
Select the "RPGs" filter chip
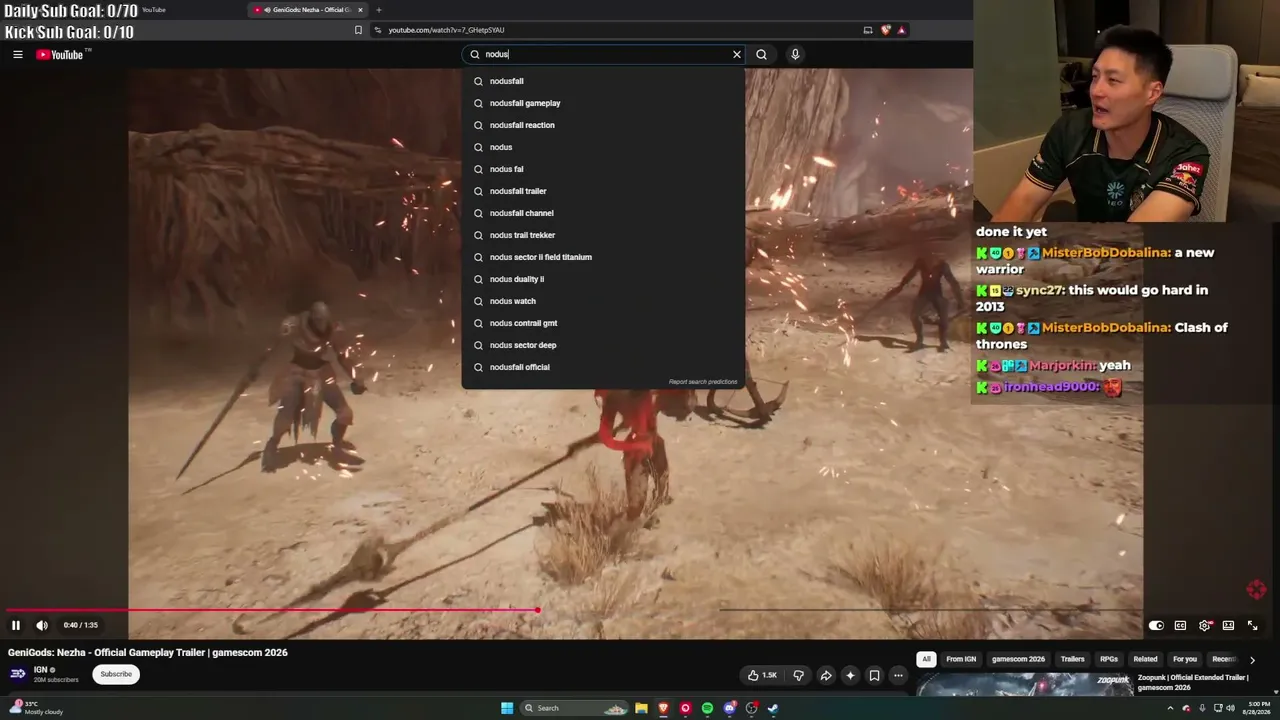[x=1109, y=660]
